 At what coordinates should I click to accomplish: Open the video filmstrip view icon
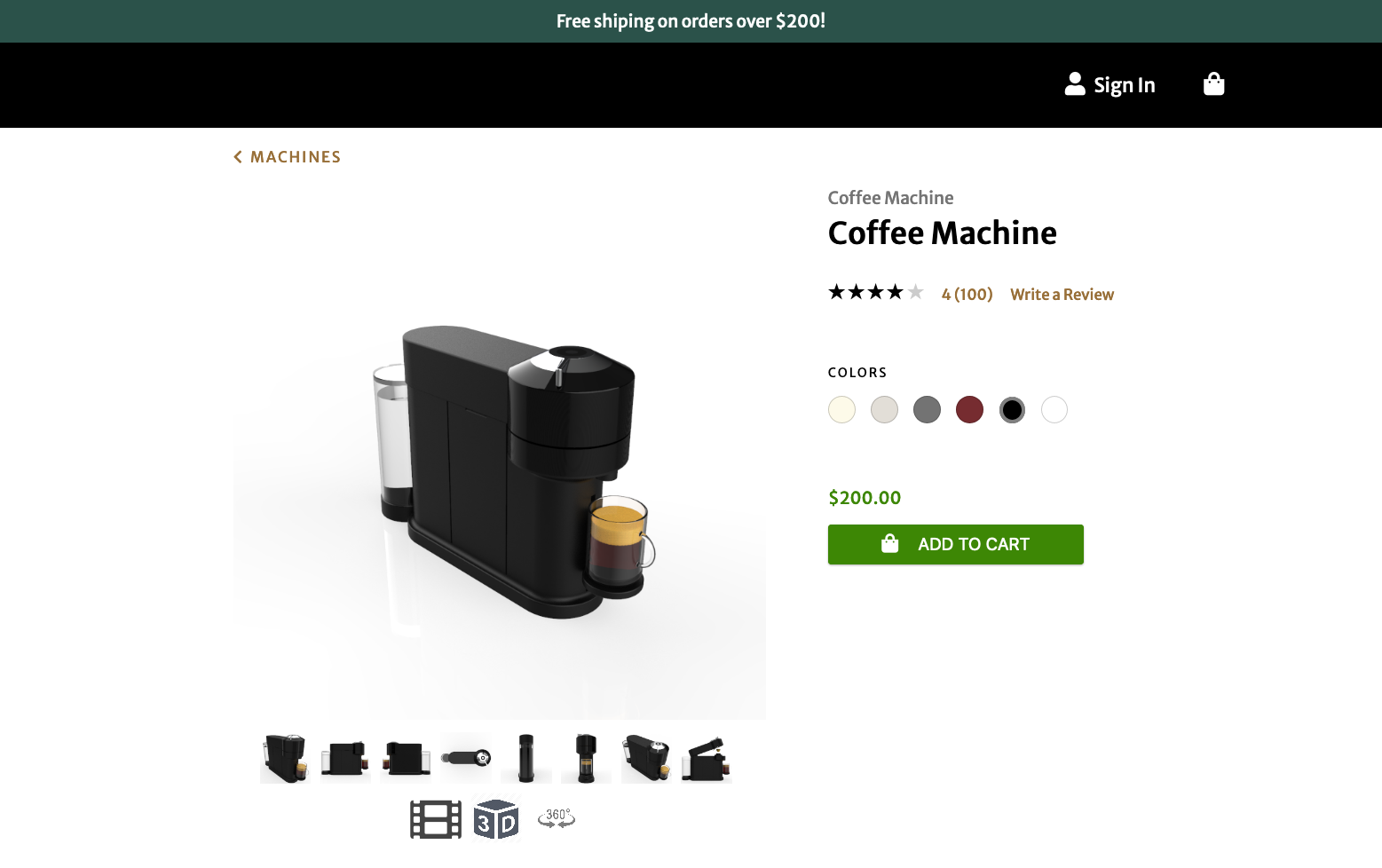coord(436,819)
